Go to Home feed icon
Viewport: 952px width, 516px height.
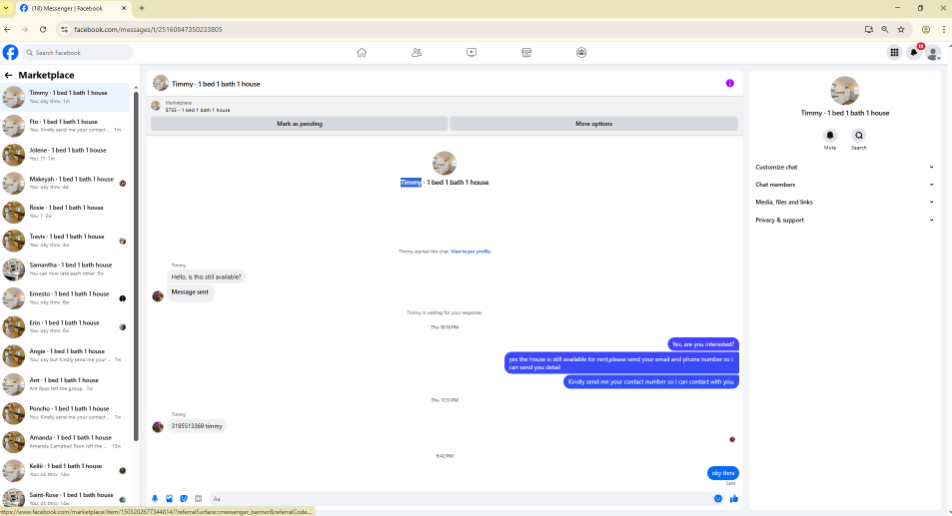(362, 52)
